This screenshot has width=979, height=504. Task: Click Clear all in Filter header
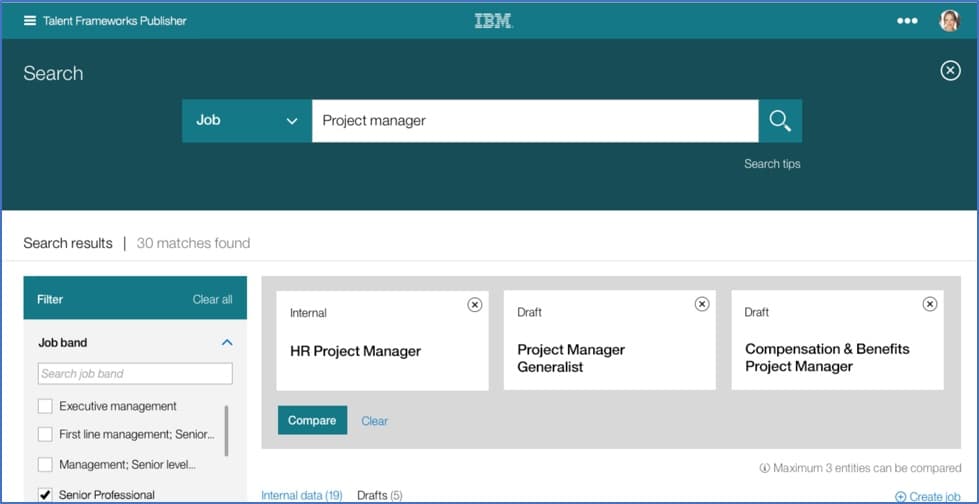point(212,299)
